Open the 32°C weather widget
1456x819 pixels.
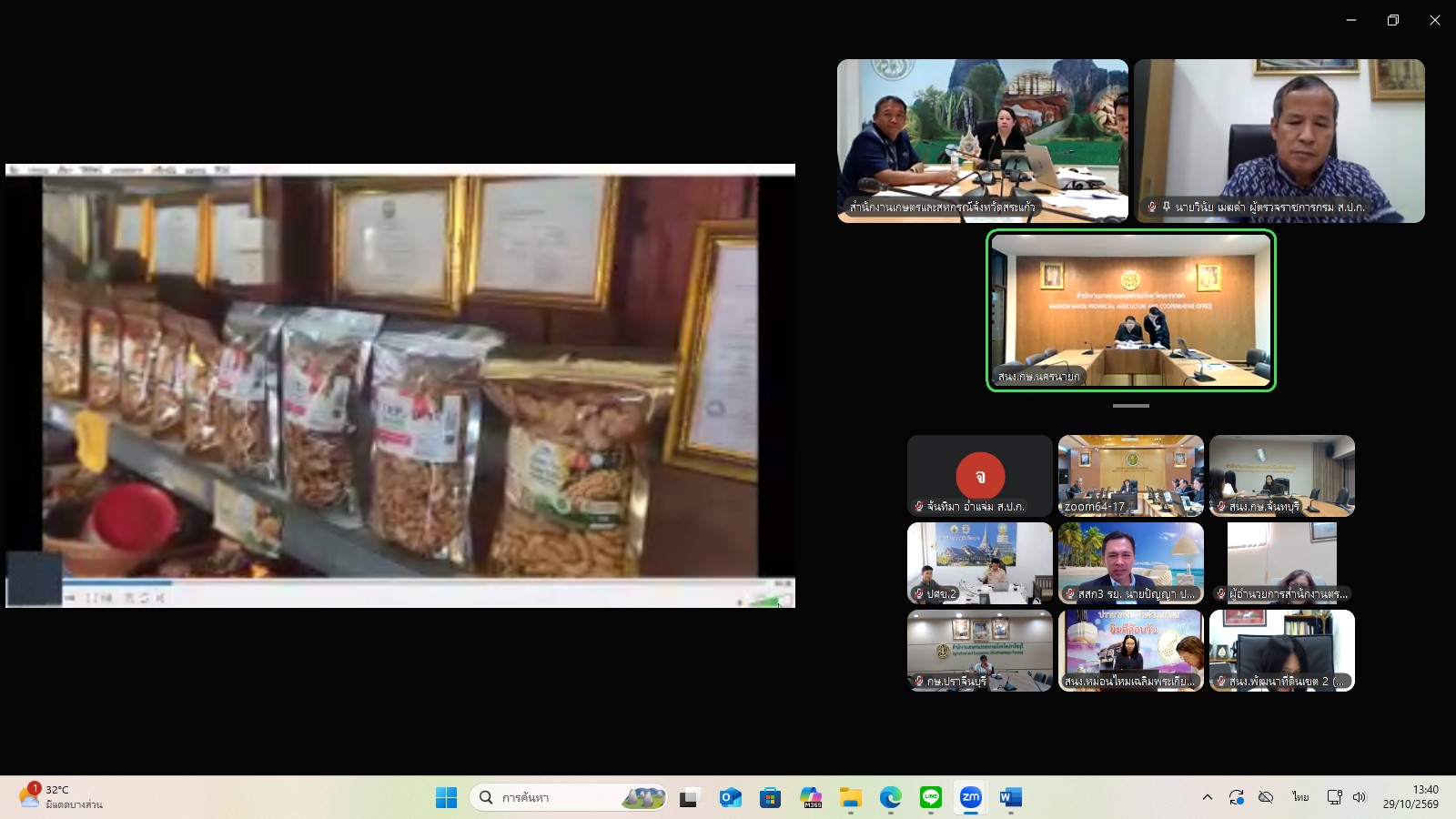tap(61, 797)
